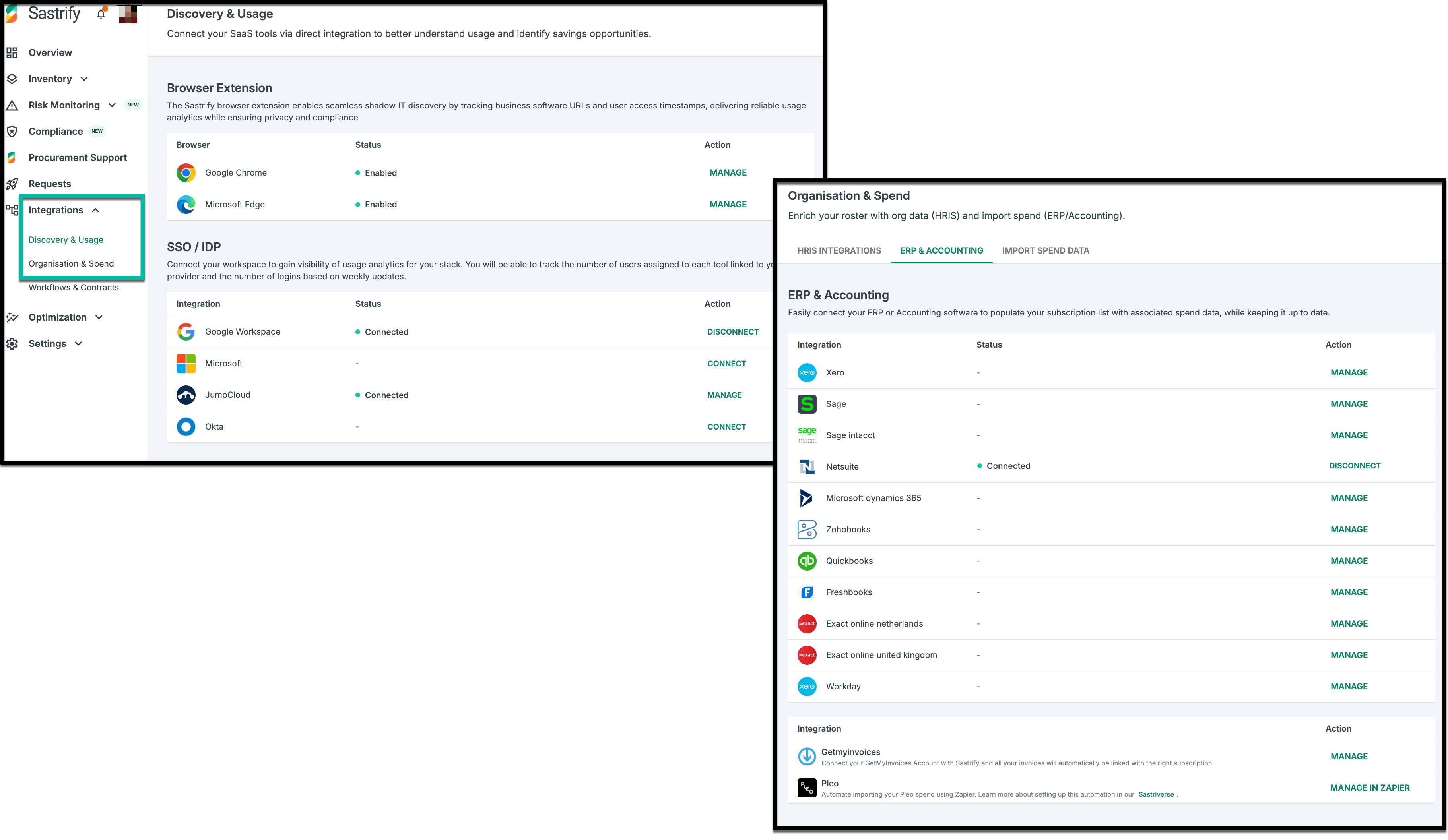
Task: Click the Google Workspace logo
Action: tap(186, 332)
